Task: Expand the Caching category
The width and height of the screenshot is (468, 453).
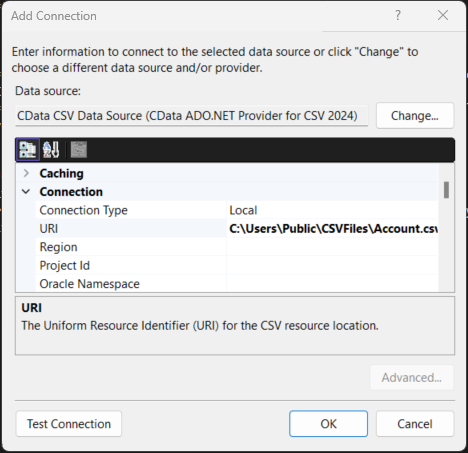Action: coord(26,173)
